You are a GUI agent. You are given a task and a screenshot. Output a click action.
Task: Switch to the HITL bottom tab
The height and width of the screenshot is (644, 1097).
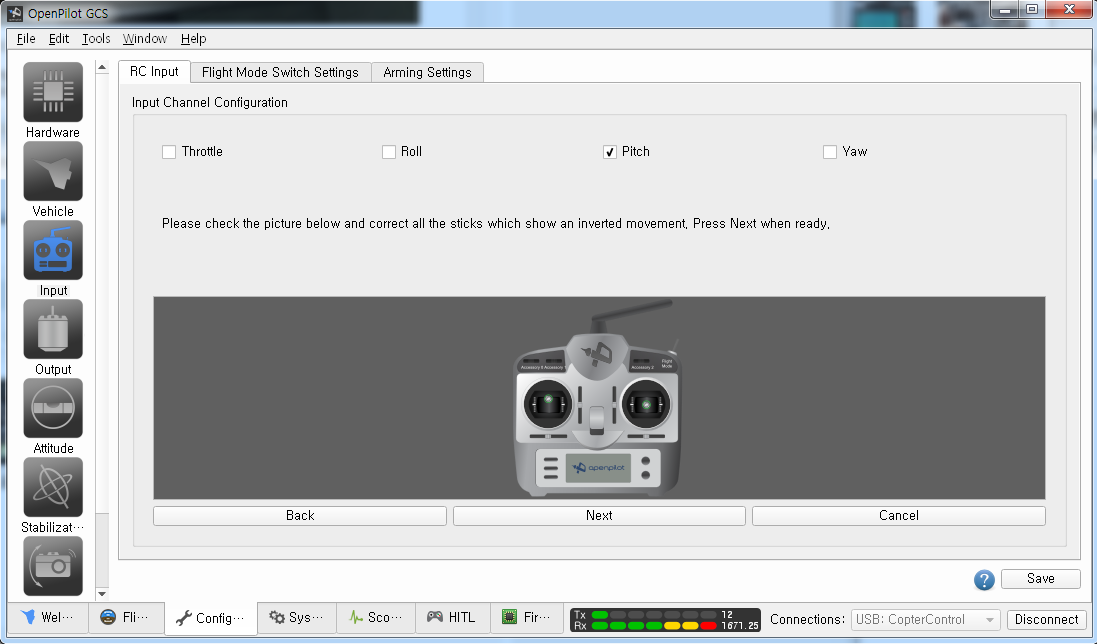coord(453,617)
